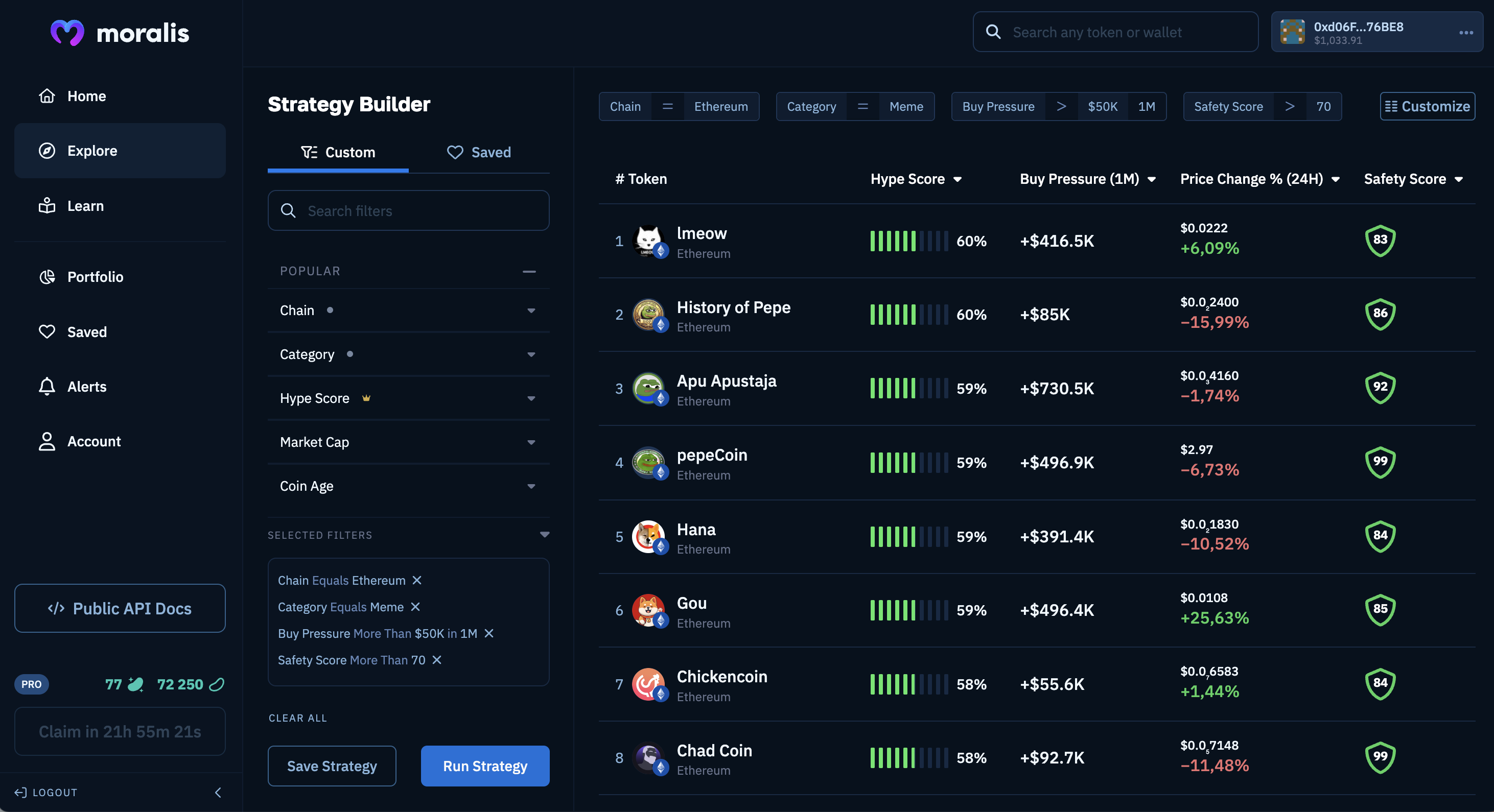Viewport: 1494px width, 812px height.
Task: Expand the Chain filter dropdown
Action: 408,311
